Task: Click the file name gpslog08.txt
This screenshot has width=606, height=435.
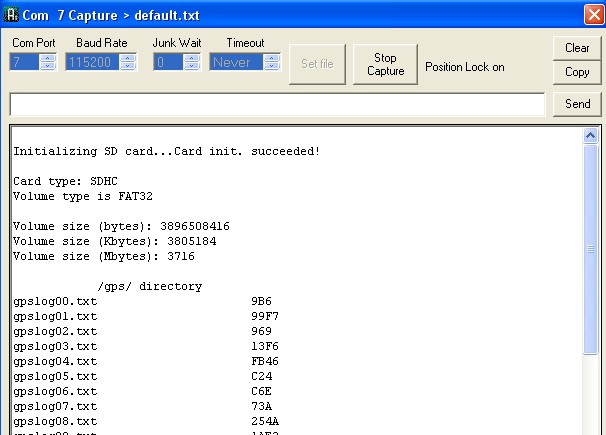Action: pyautogui.click(x=55, y=421)
